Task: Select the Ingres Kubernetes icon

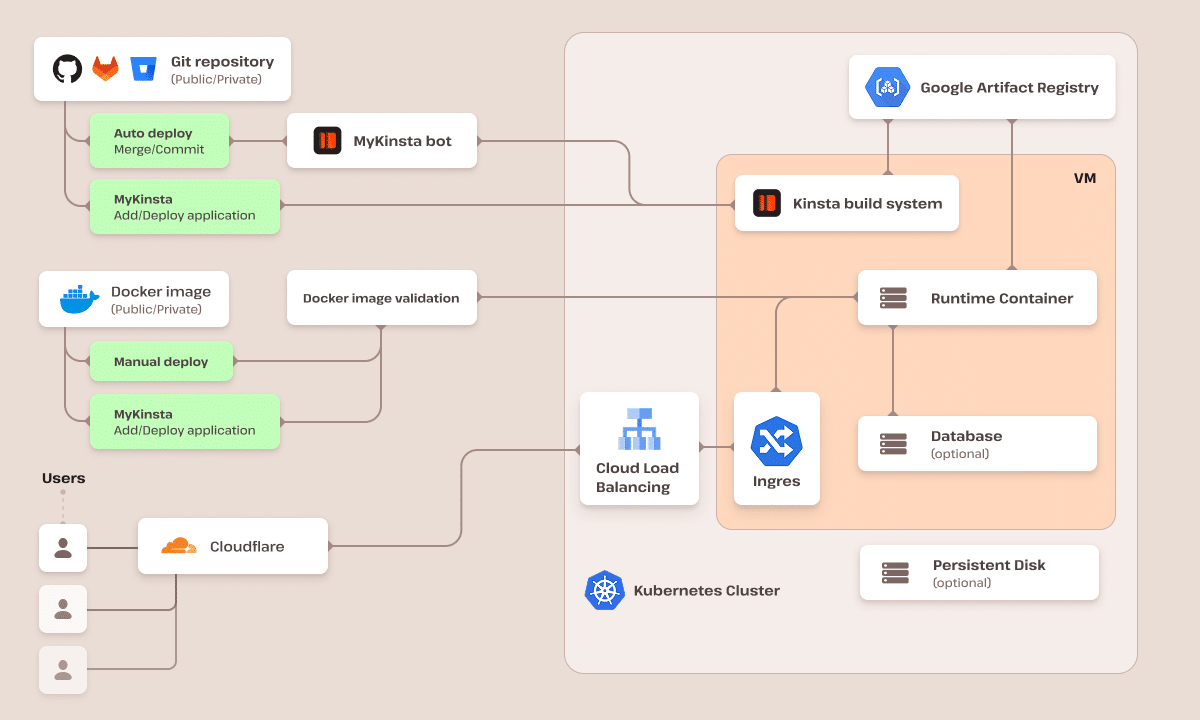Action: (777, 440)
